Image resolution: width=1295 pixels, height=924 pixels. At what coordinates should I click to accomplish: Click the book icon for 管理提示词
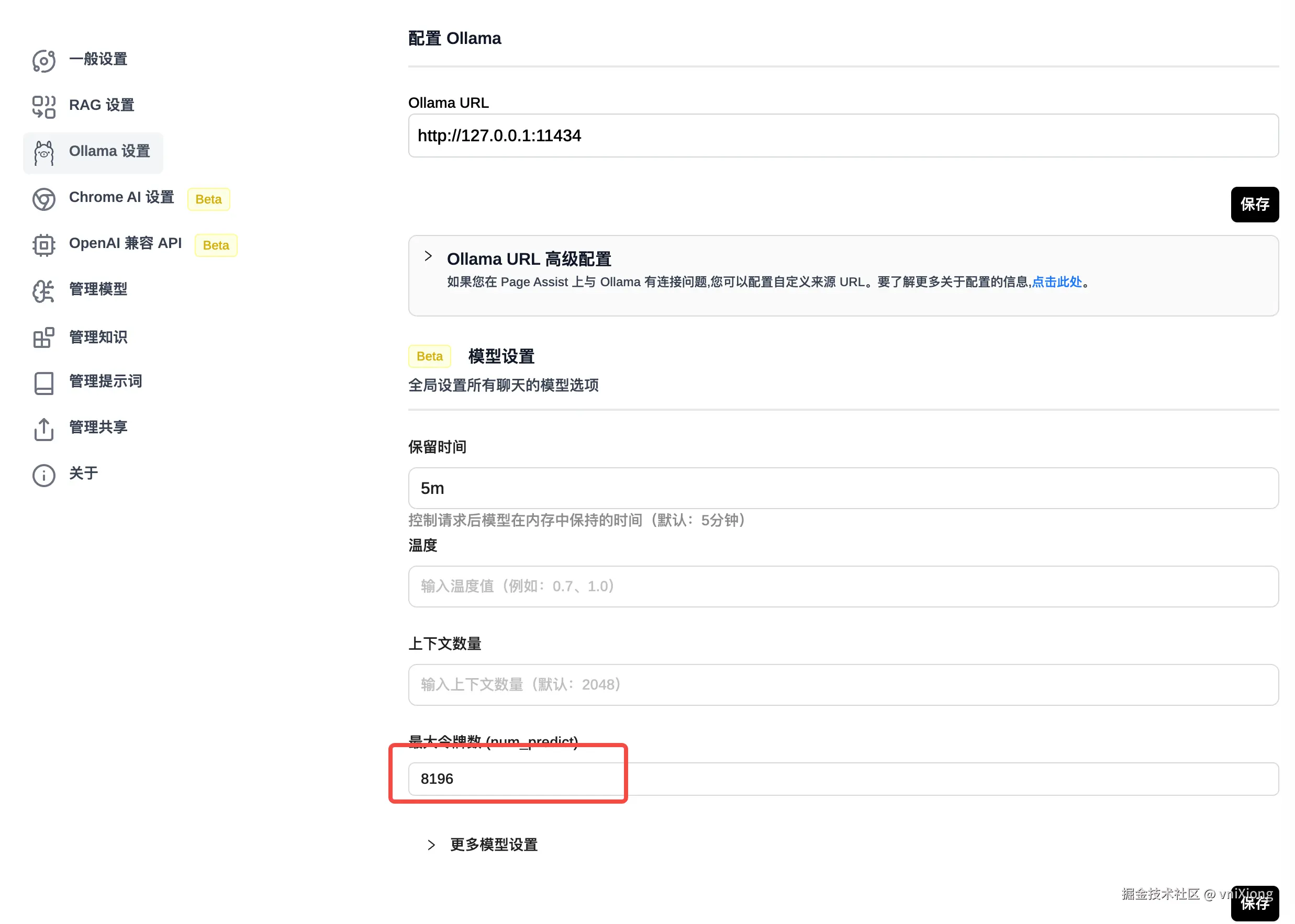pos(44,384)
